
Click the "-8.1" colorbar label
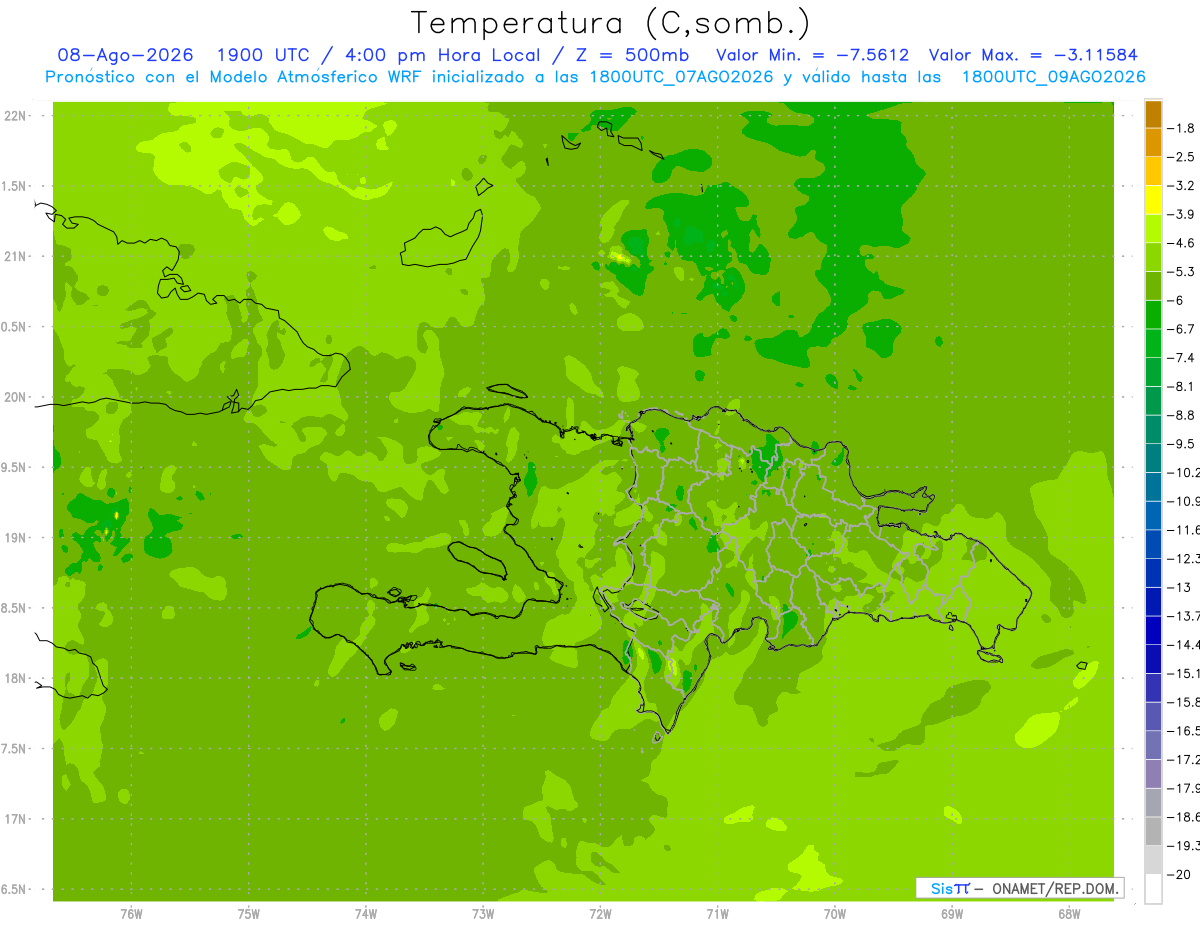pos(1181,386)
